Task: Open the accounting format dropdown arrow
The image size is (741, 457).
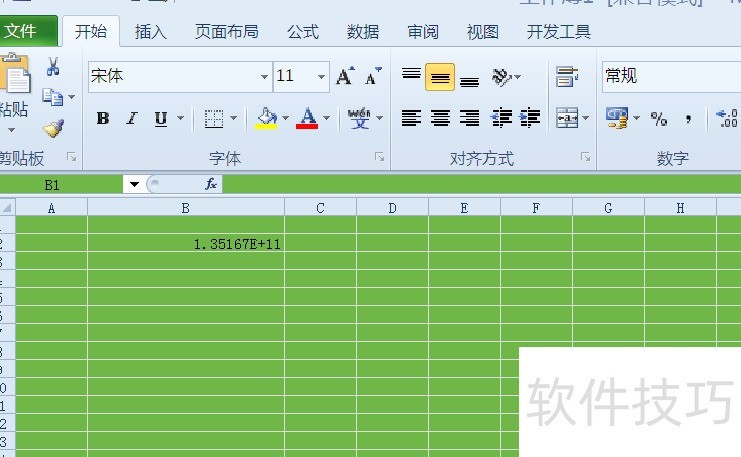Action: coord(636,118)
